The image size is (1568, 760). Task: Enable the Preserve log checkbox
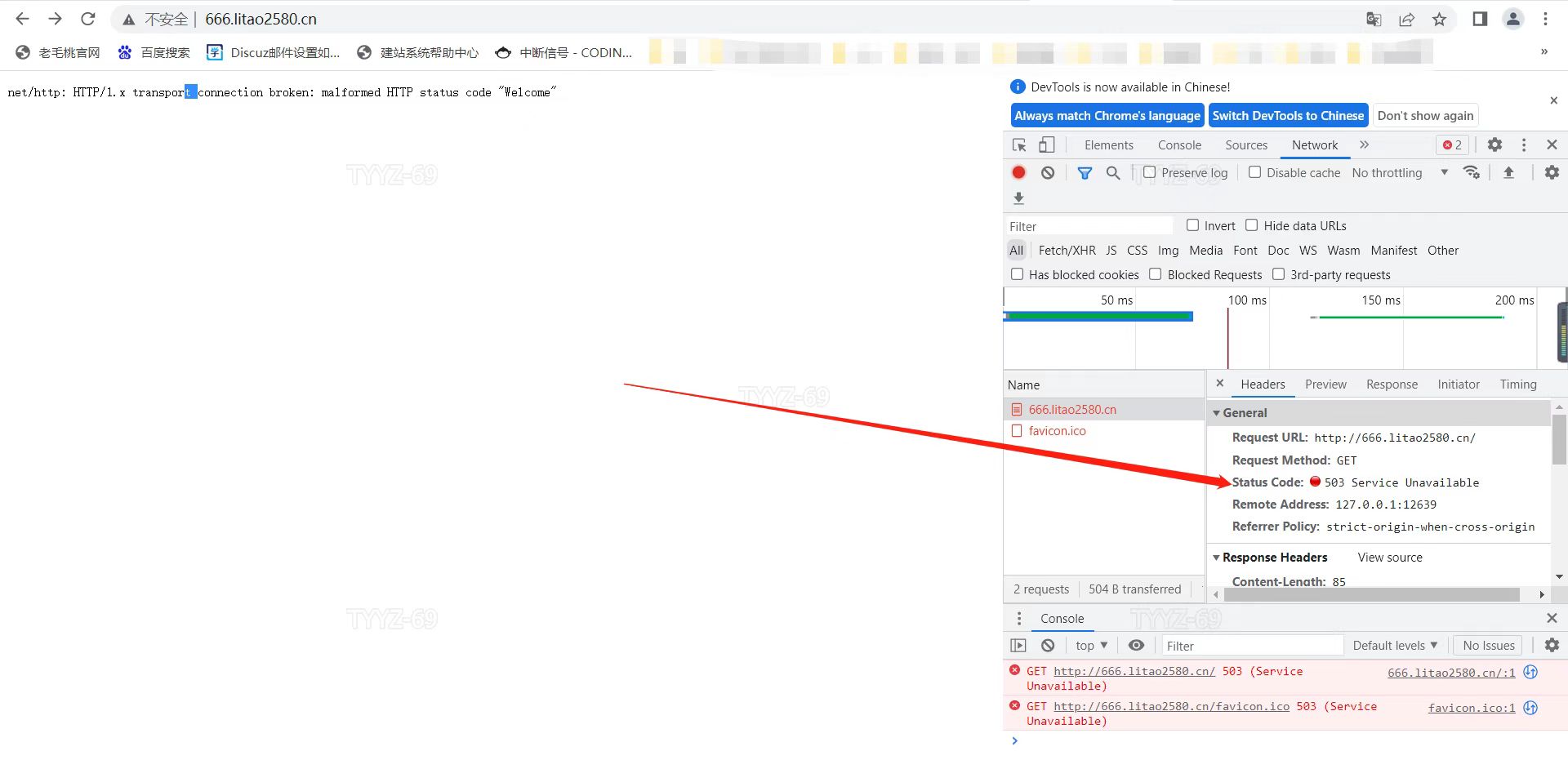1150,173
